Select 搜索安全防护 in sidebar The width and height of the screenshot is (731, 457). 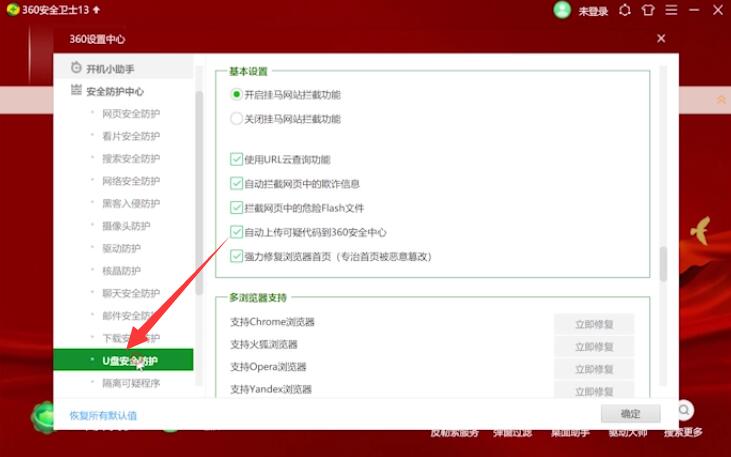(x=131, y=159)
